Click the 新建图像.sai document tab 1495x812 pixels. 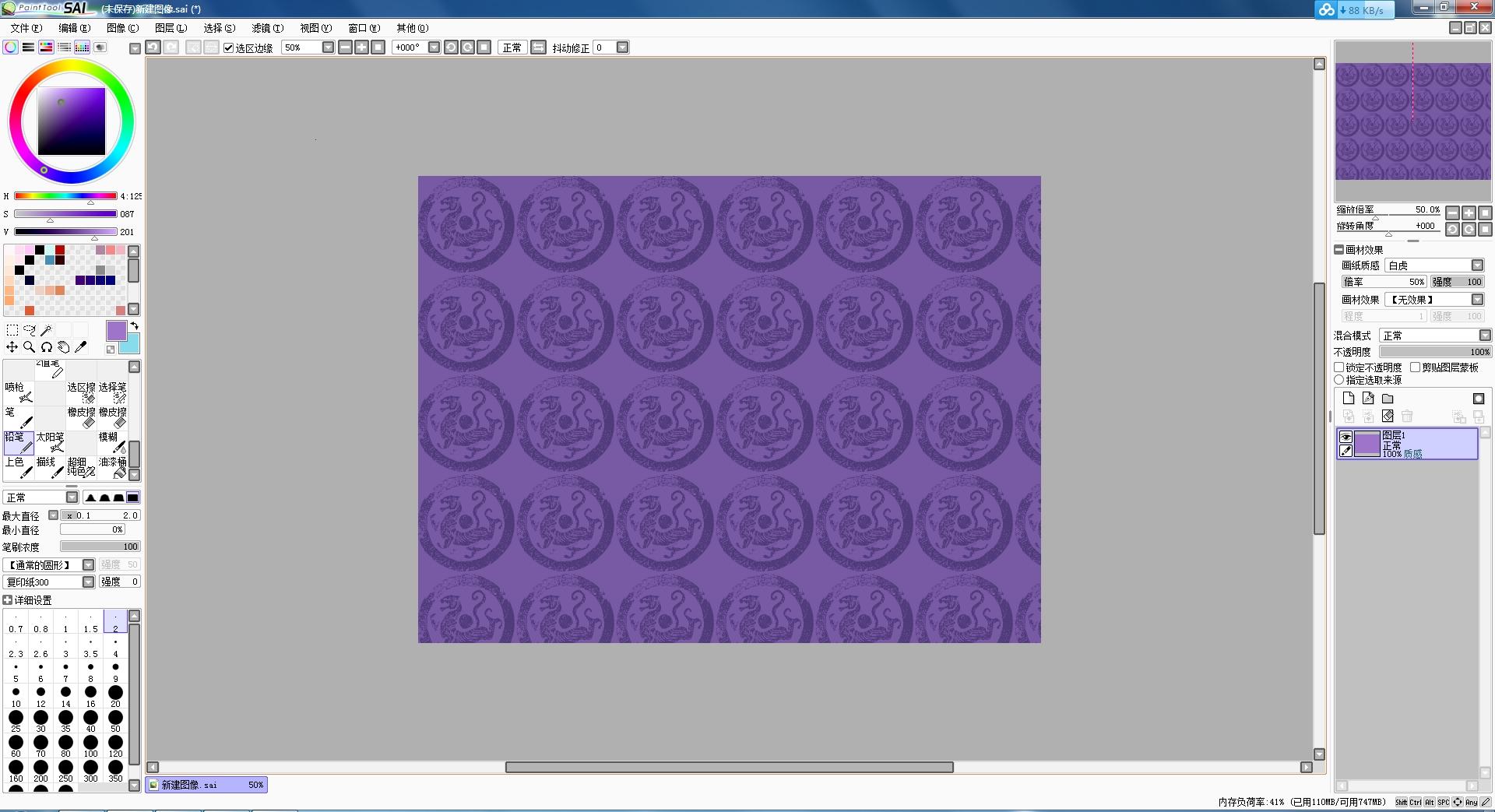tap(206, 785)
